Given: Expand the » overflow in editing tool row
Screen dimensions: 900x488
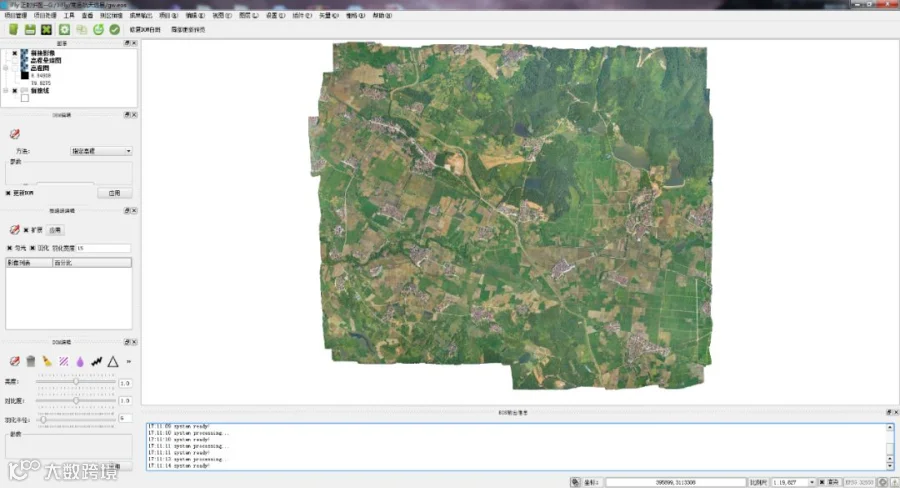Looking at the screenshot, I should pos(129,361).
